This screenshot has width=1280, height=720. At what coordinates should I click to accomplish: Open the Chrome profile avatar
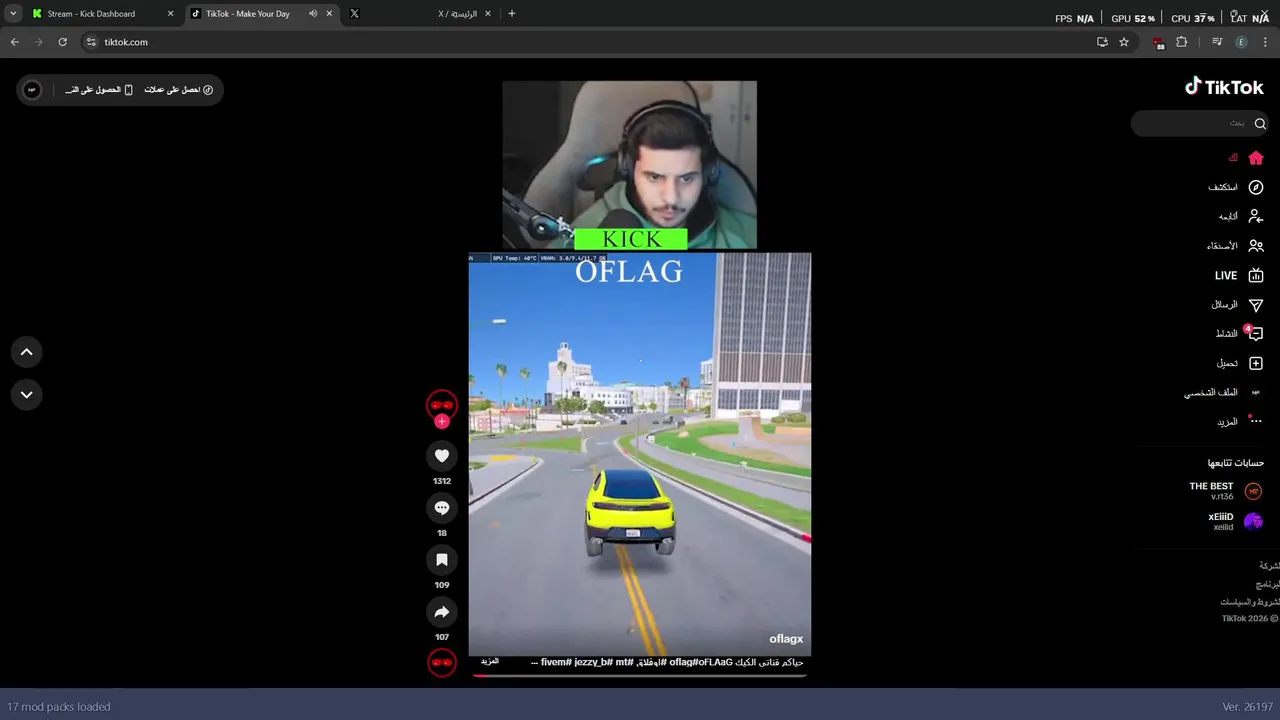click(1241, 42)
